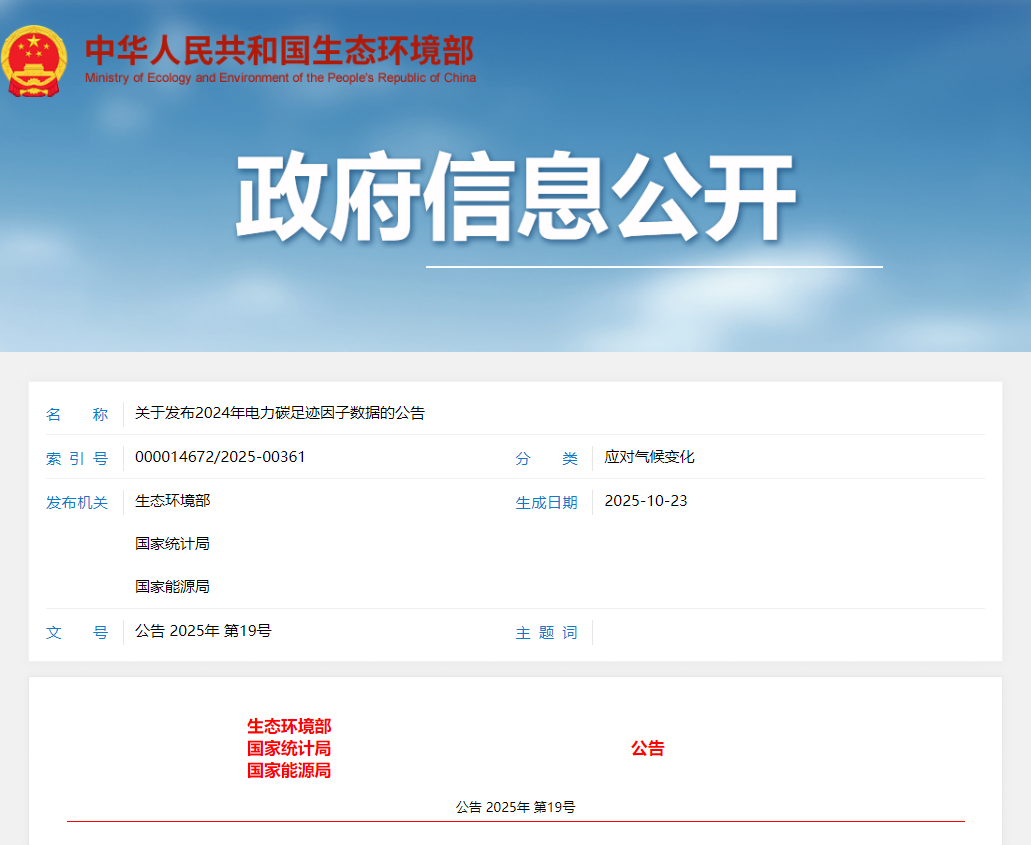The width and height of the screenshot is (1031, 845).
Task: Click the index number 000014672/2025-00361
Action: [220, 457]
